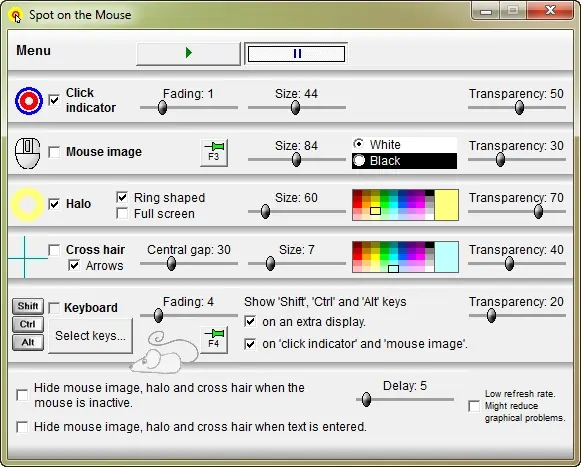Pick a color from cross hair palette

coord(393,257)
